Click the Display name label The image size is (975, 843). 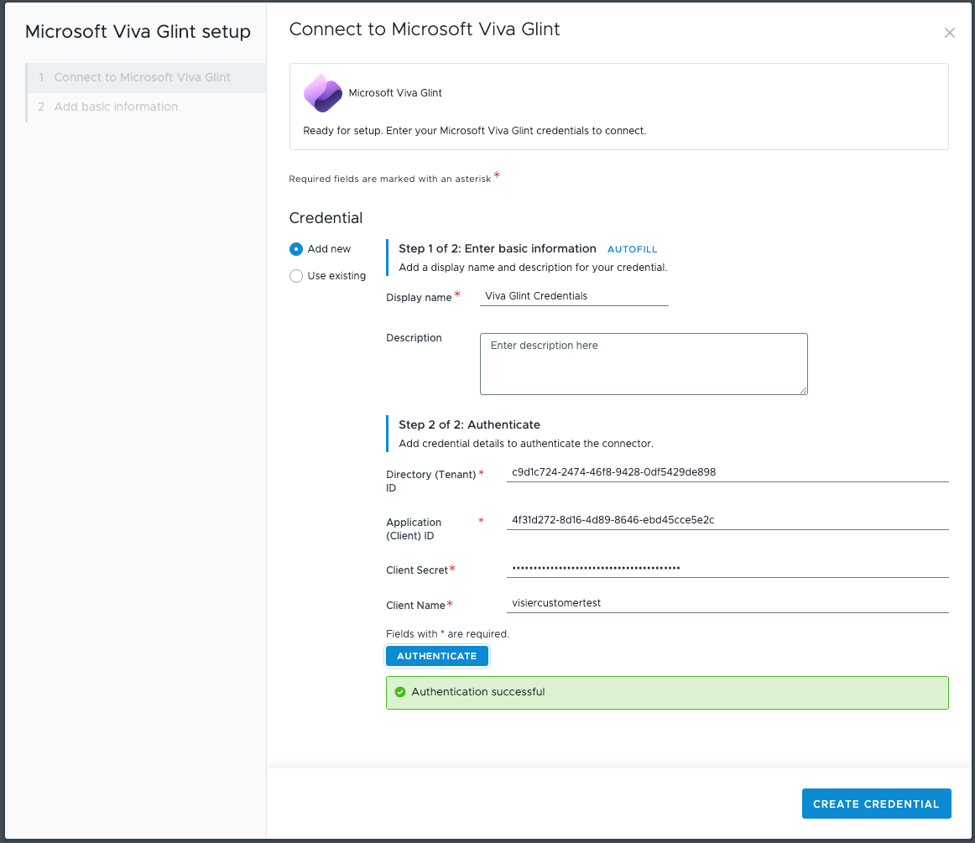click(418, 298)
